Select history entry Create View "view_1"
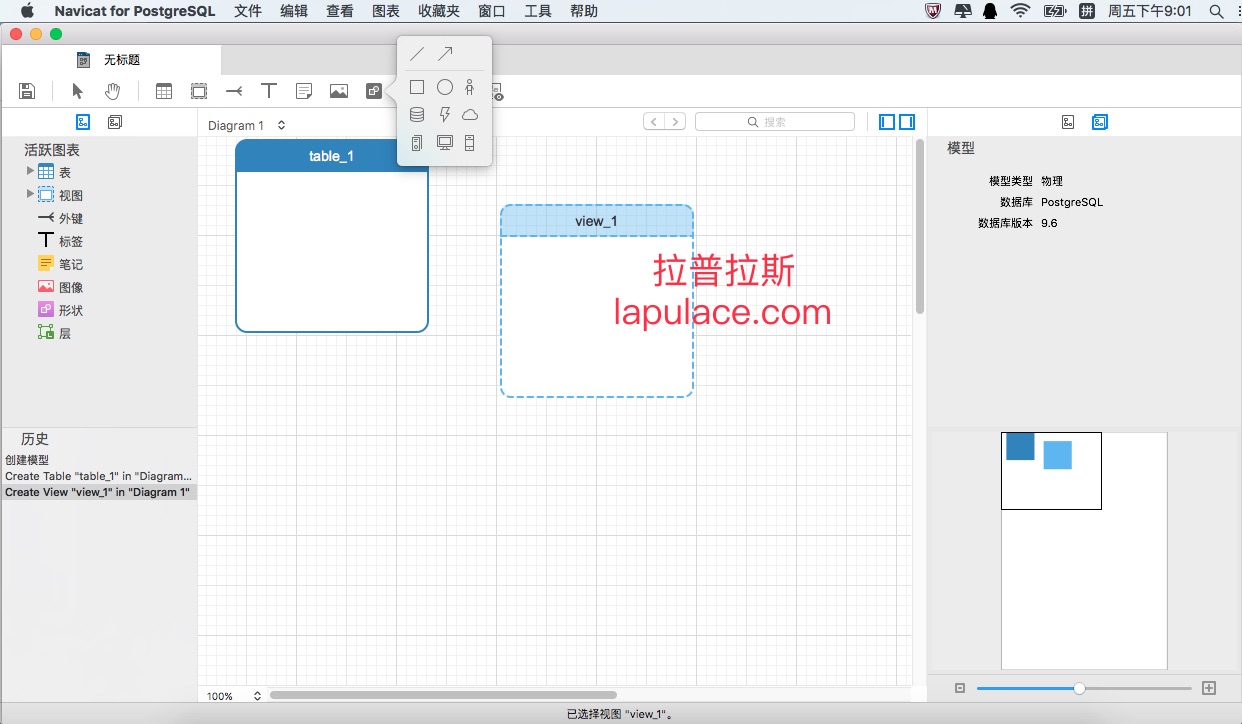Viewport: 1242px width, 724px height. (x=99, y=492)
